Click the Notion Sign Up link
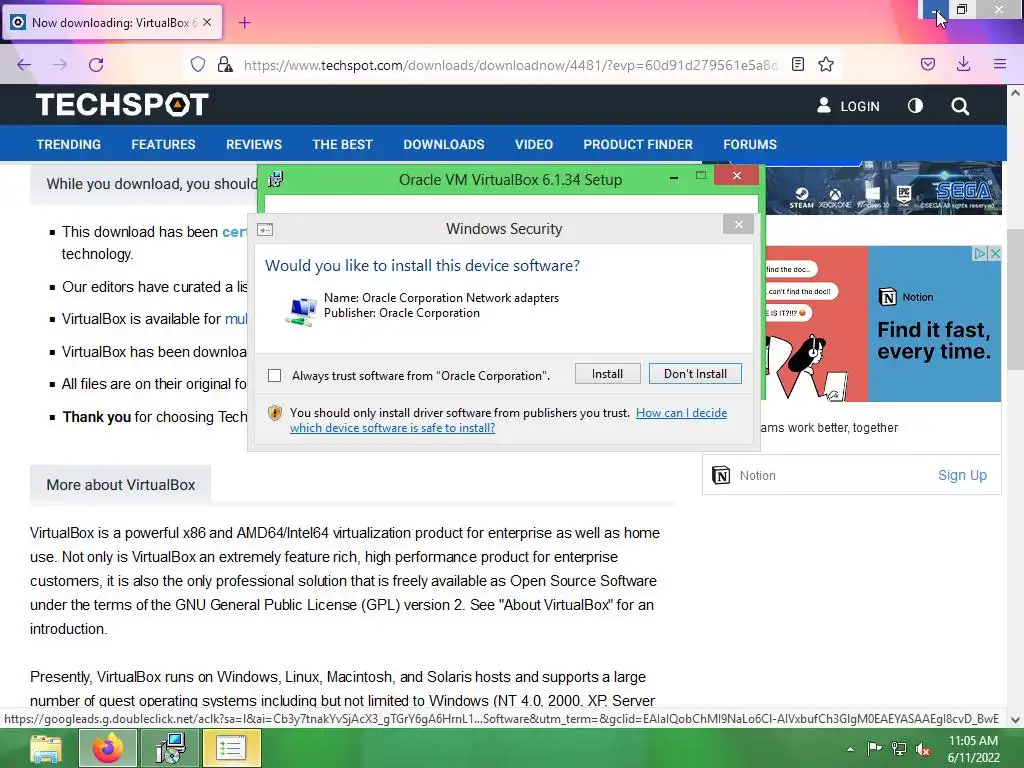Image resolution: width=1024 pixels, height=768 pixels. point(962,475)
